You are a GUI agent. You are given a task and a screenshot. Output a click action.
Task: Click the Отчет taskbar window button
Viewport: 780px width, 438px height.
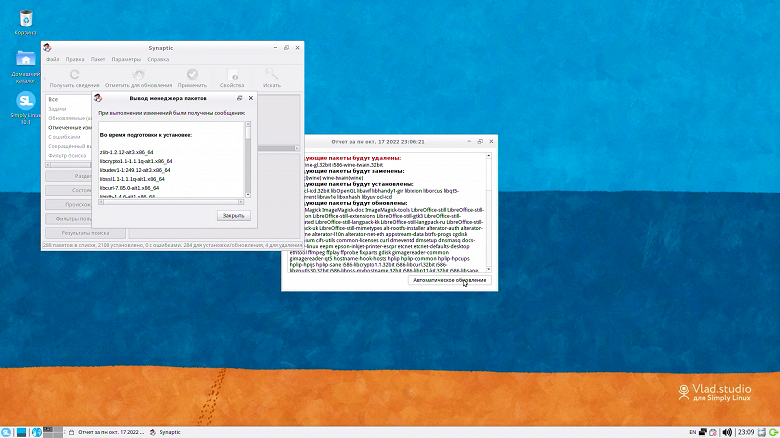[106, 432]
